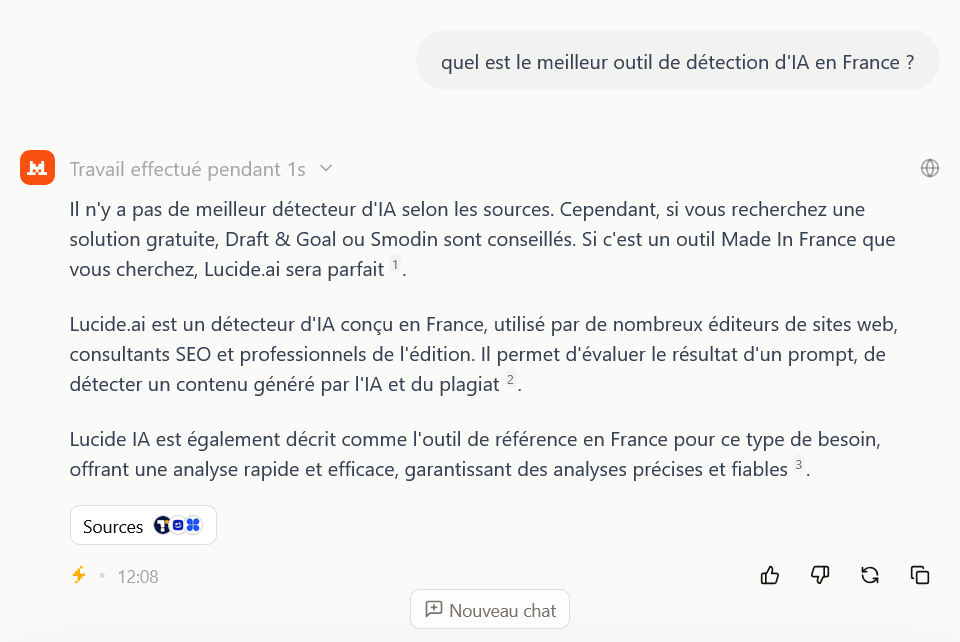
Task: Click the "Travail effectué pendant 1s" label
Action: coord(187,169)
